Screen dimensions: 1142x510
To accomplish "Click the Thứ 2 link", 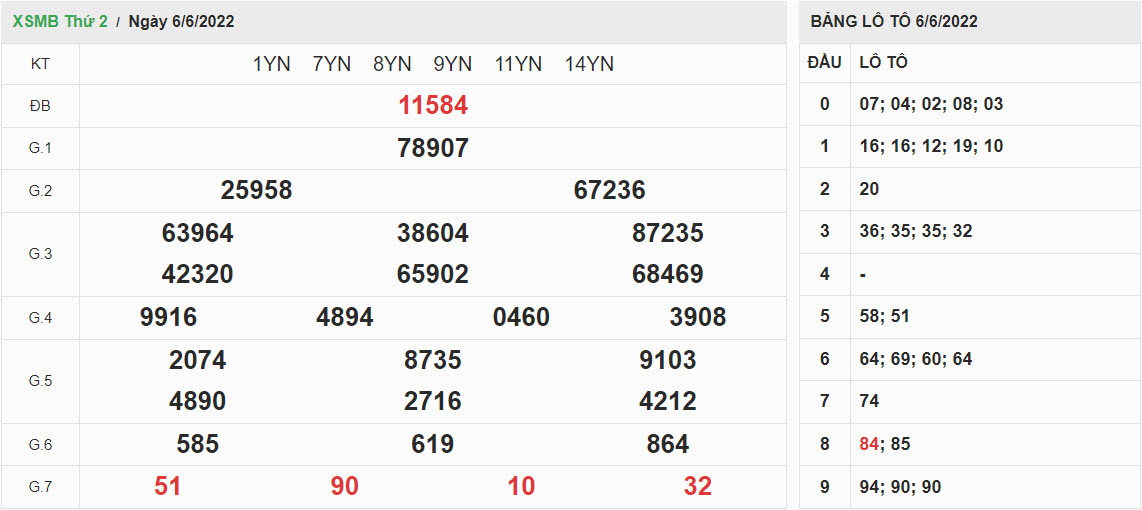I will click(89, 21).
